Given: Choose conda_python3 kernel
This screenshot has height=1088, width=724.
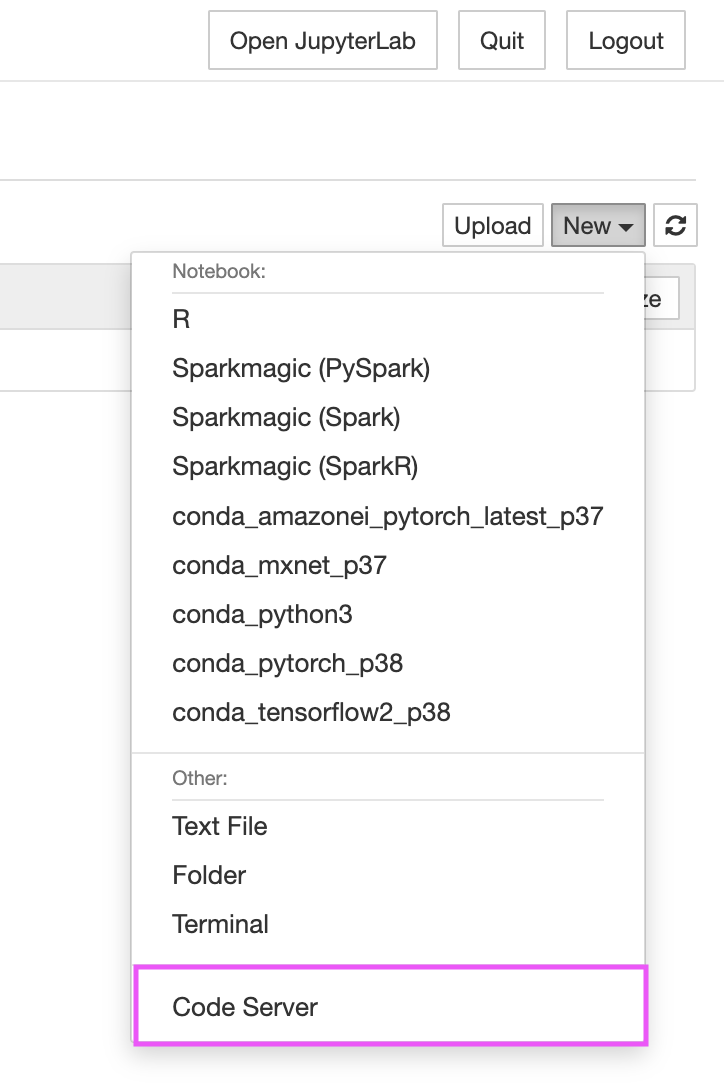Looking at the screenshot, I should click(x=388, y=615).
